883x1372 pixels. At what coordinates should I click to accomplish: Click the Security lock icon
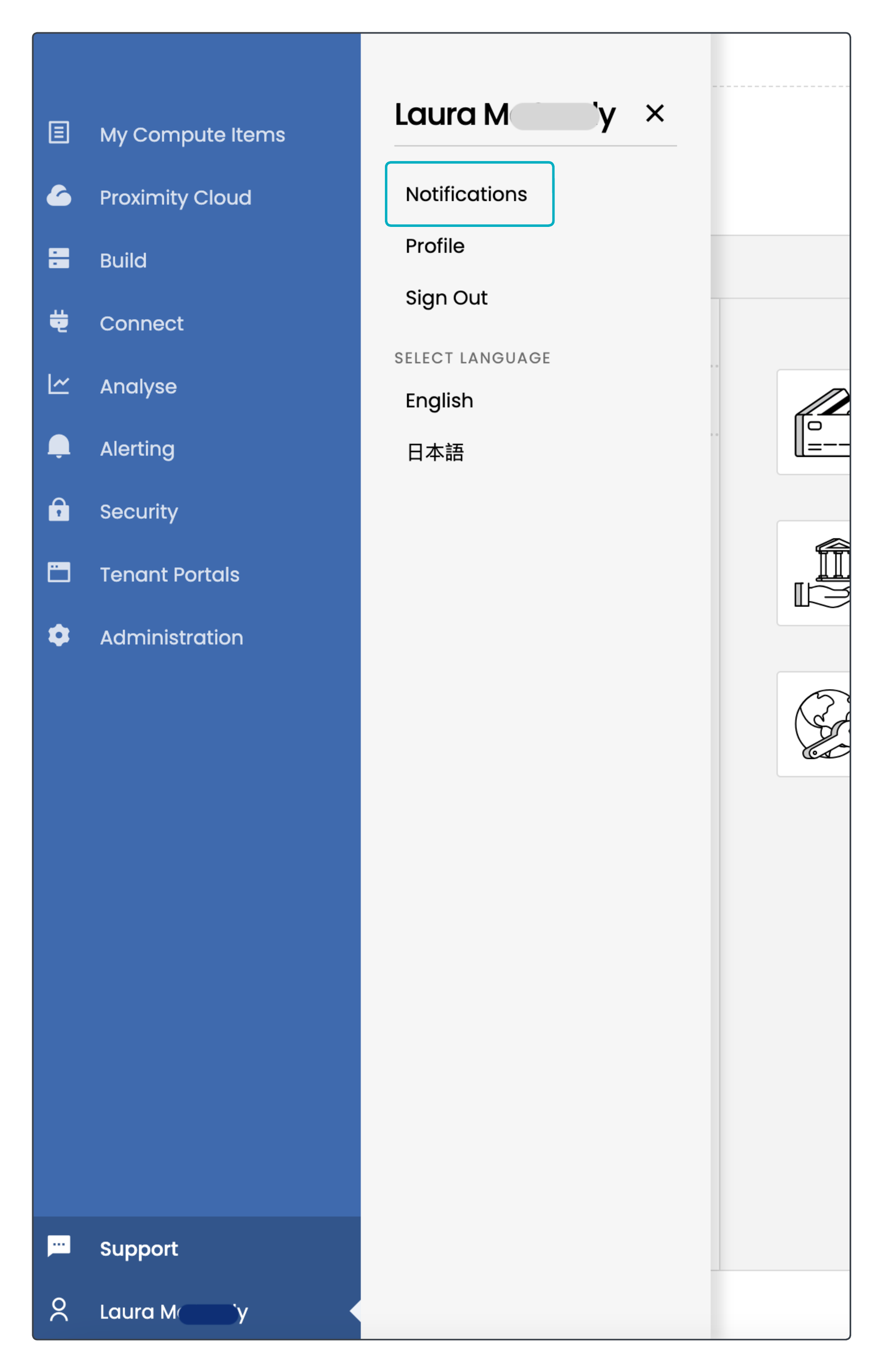click(58, 510)
